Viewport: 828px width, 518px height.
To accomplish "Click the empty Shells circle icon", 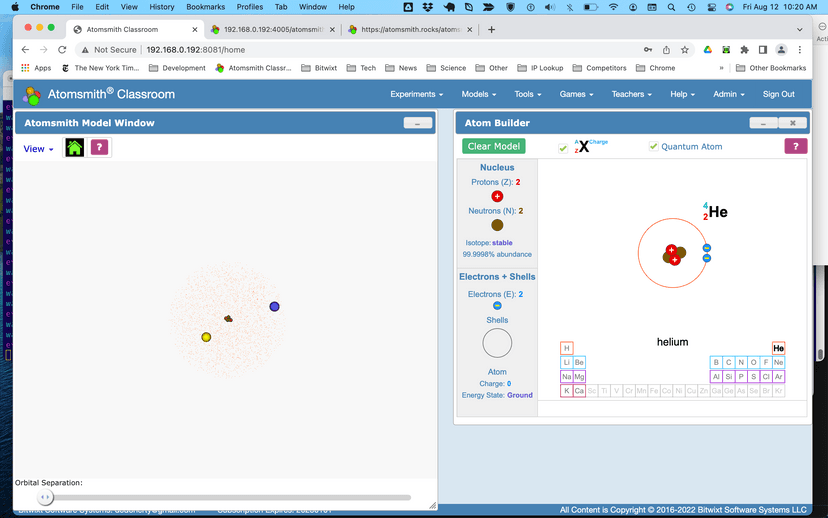I will (497, 343).
